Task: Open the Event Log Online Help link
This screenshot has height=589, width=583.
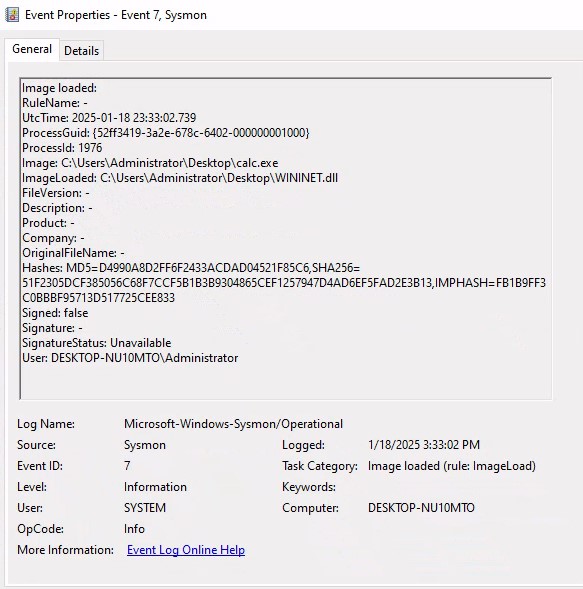Action: 186,550
